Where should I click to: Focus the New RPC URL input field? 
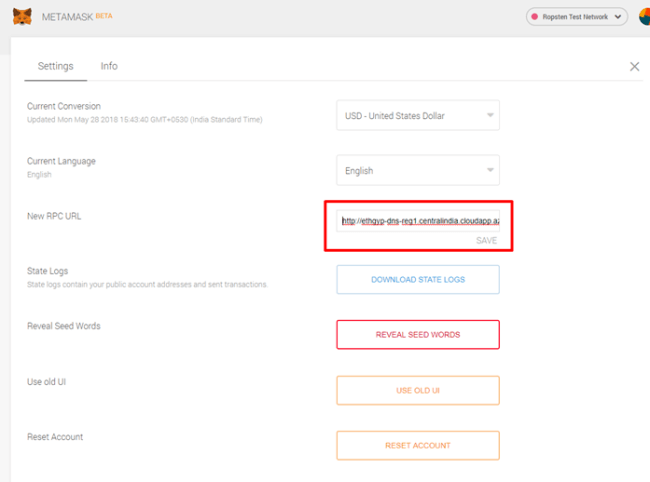point(417,221)
